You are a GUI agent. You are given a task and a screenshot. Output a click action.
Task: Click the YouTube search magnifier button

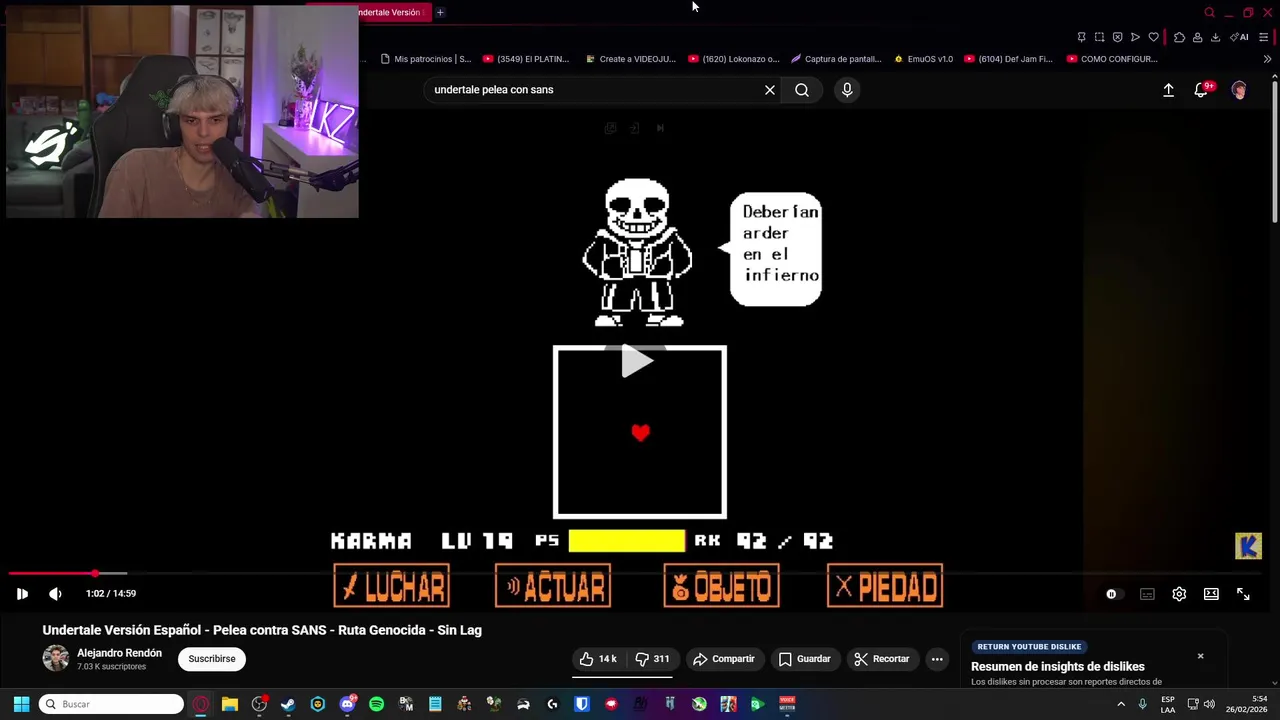[x=802, y=90]
